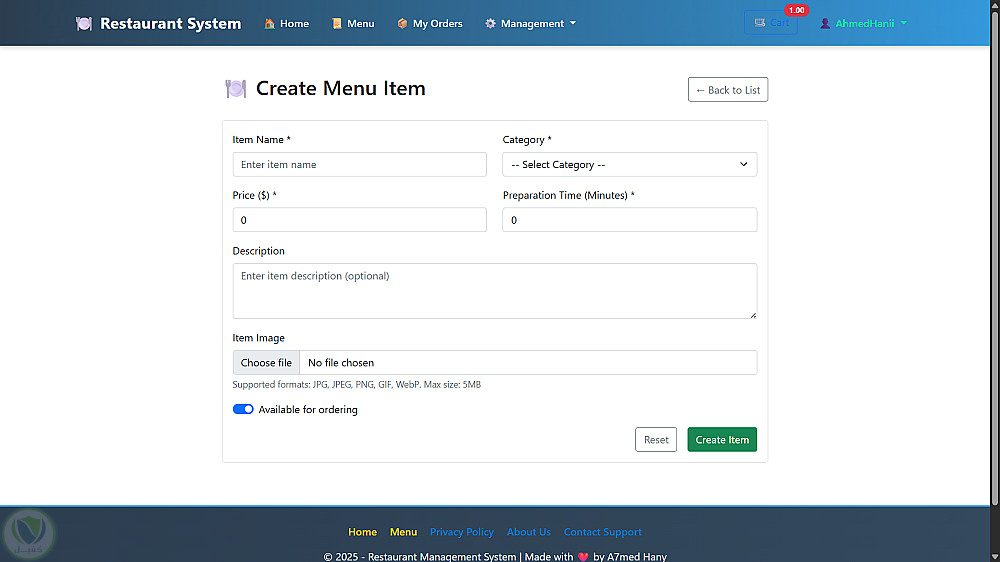Click the Menu scroll icon in navbar
1000x562 pixels.
click(x=337, y=23)
